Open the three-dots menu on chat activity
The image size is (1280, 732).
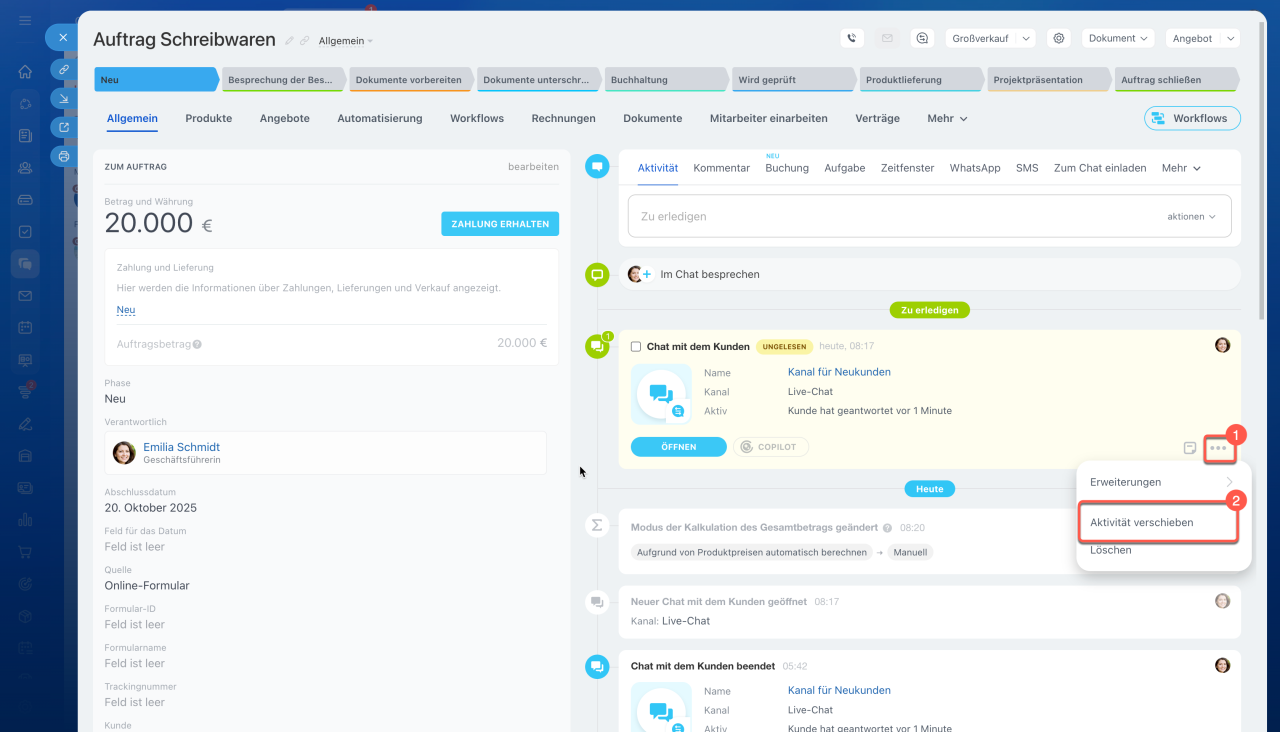(x=1218, y=448)
